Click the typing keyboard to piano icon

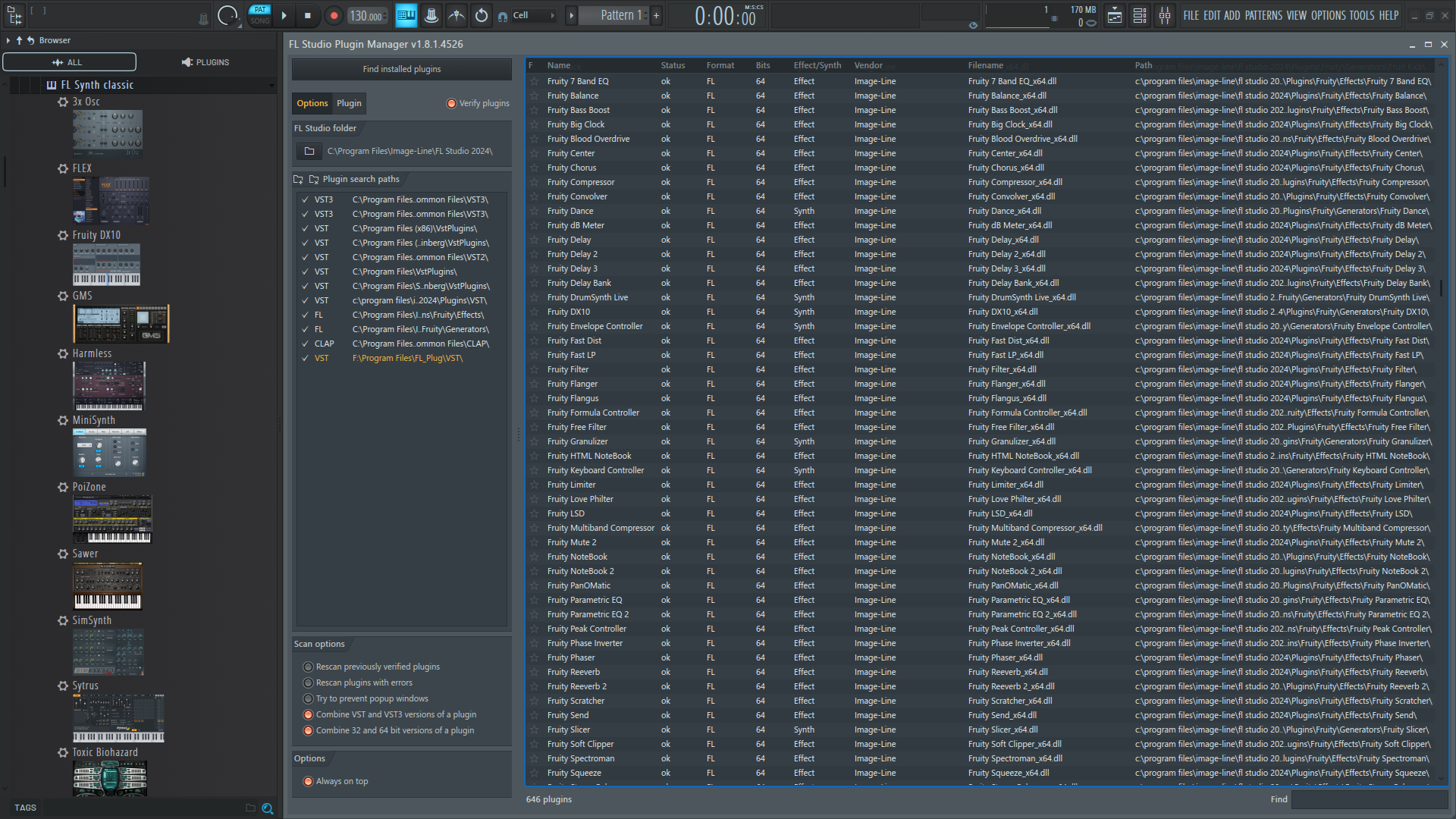pyautogui.click(x=406, y=15)
